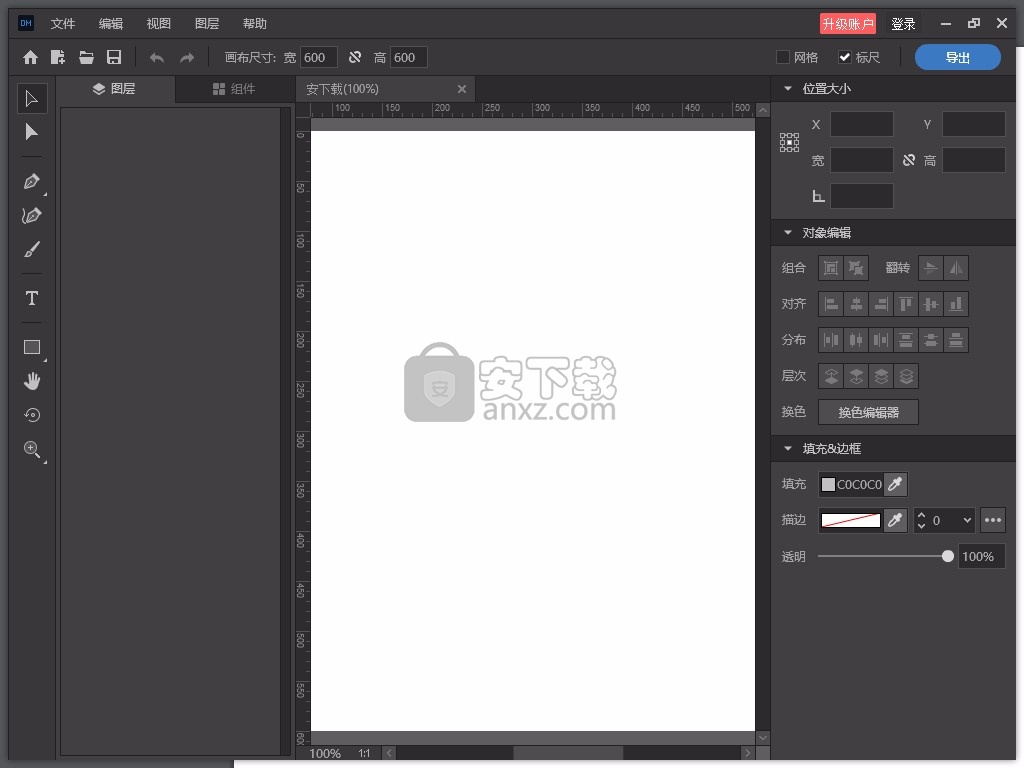1024x768 pixels.
Task: Open the 视图 menu
Action: coord(159,24)
